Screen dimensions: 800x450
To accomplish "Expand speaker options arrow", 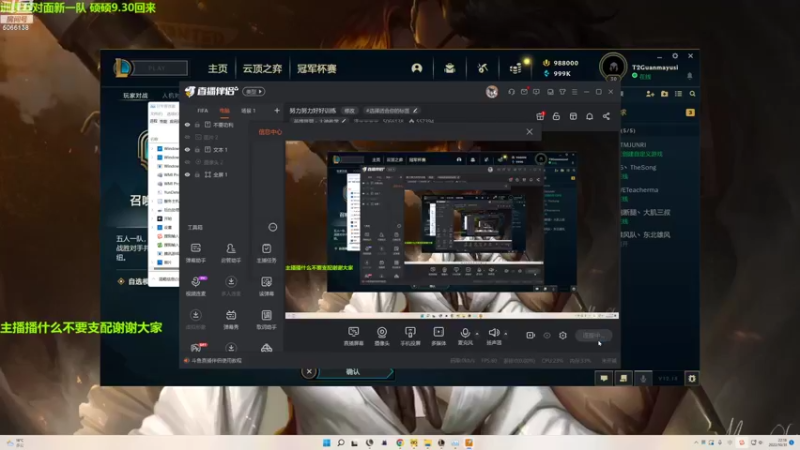I will click(x=506, y=334).
